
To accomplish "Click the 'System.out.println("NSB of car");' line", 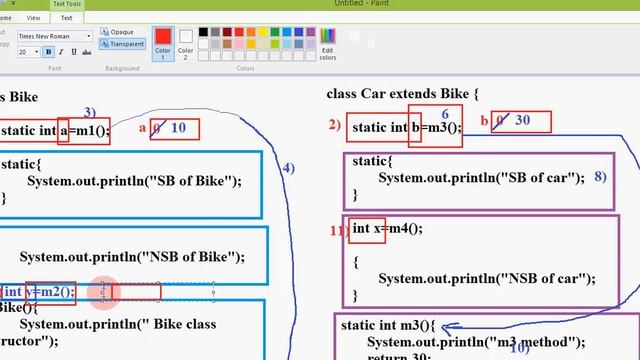I will (x=487, y=279).
